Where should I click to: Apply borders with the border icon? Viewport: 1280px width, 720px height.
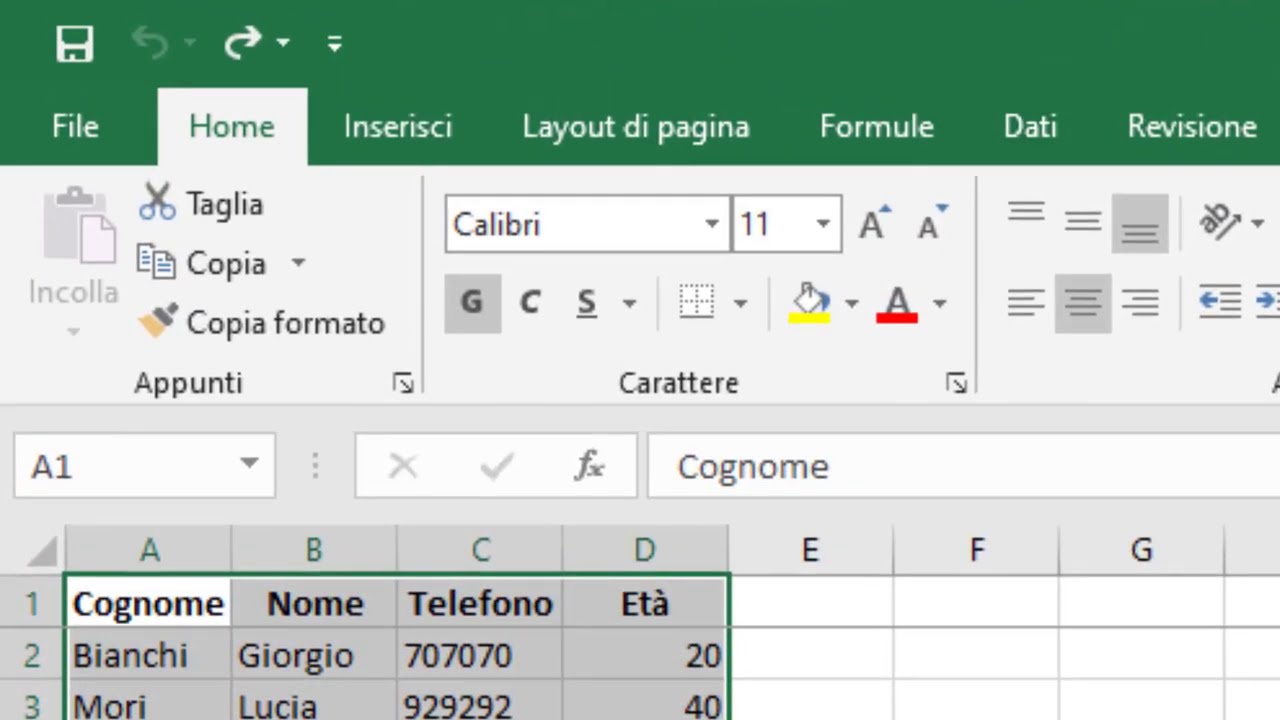[696, 303]
